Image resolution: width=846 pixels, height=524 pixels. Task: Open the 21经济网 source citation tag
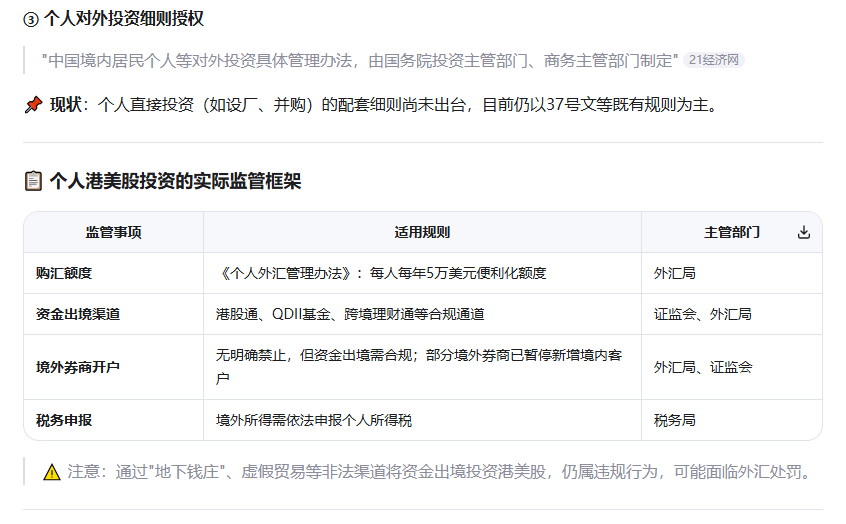[713, 60]
